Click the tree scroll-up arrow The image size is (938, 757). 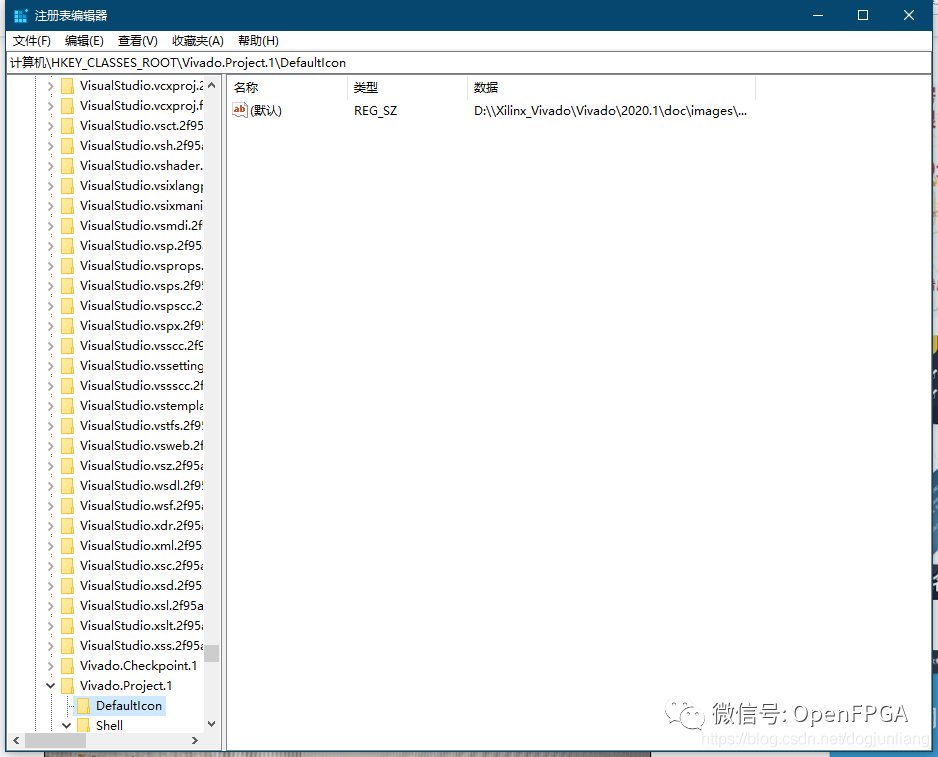(x=212, y=86)
